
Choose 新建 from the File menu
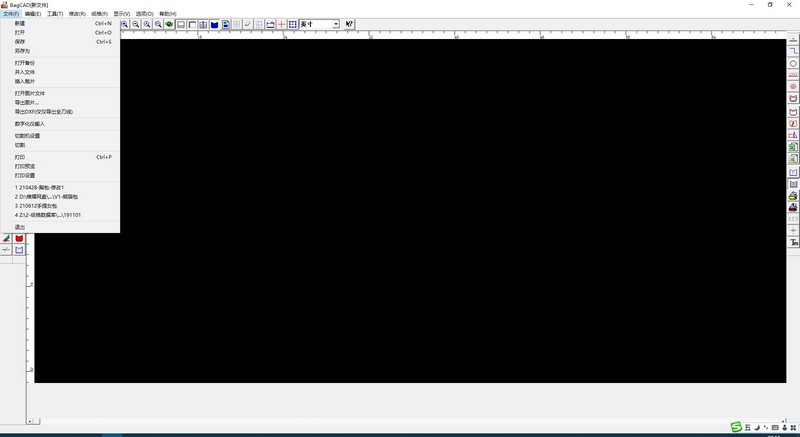21,22
